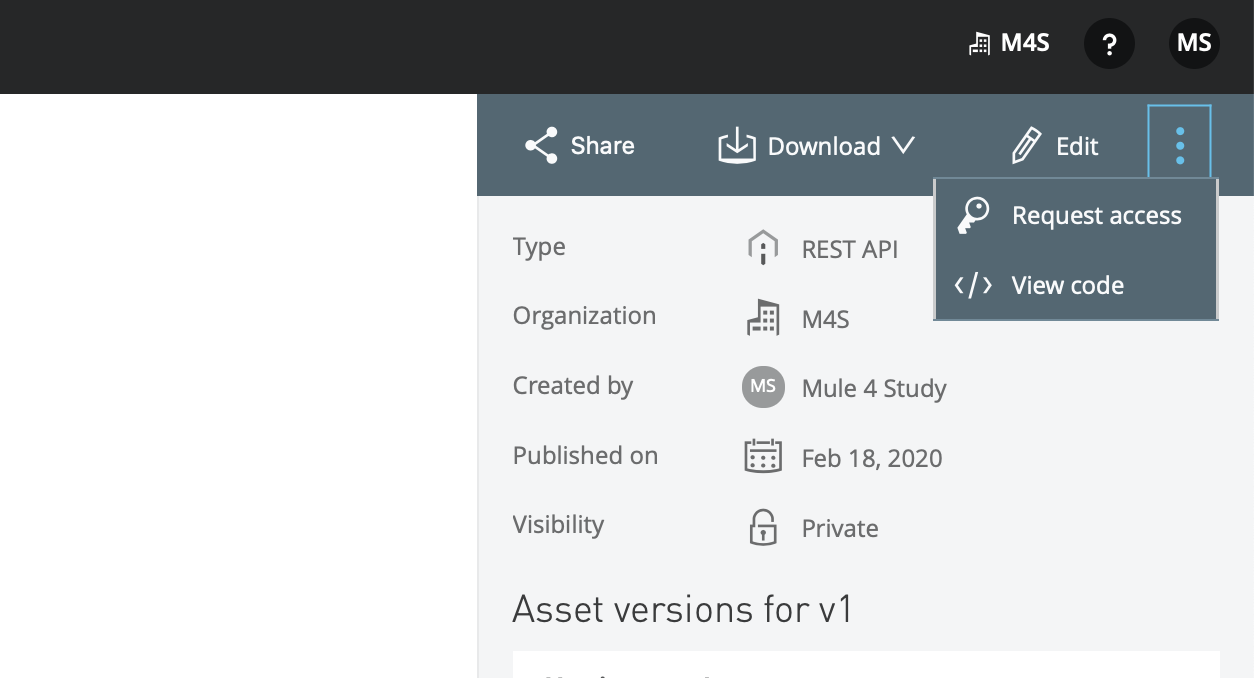Click the code brackets icon

click(x=973, y=286)
